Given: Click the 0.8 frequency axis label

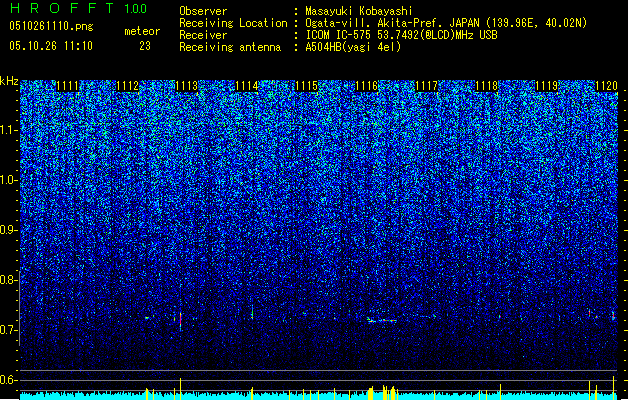Looking at the screenshot, I should (x=8, y=280).
